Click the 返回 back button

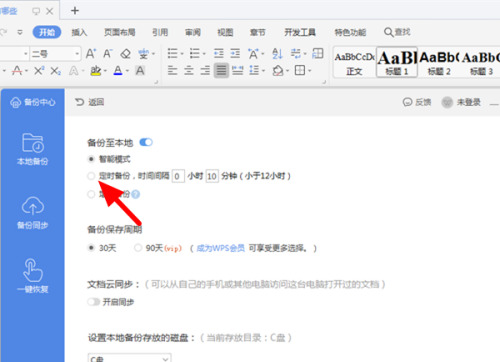(x=89, y=102)
